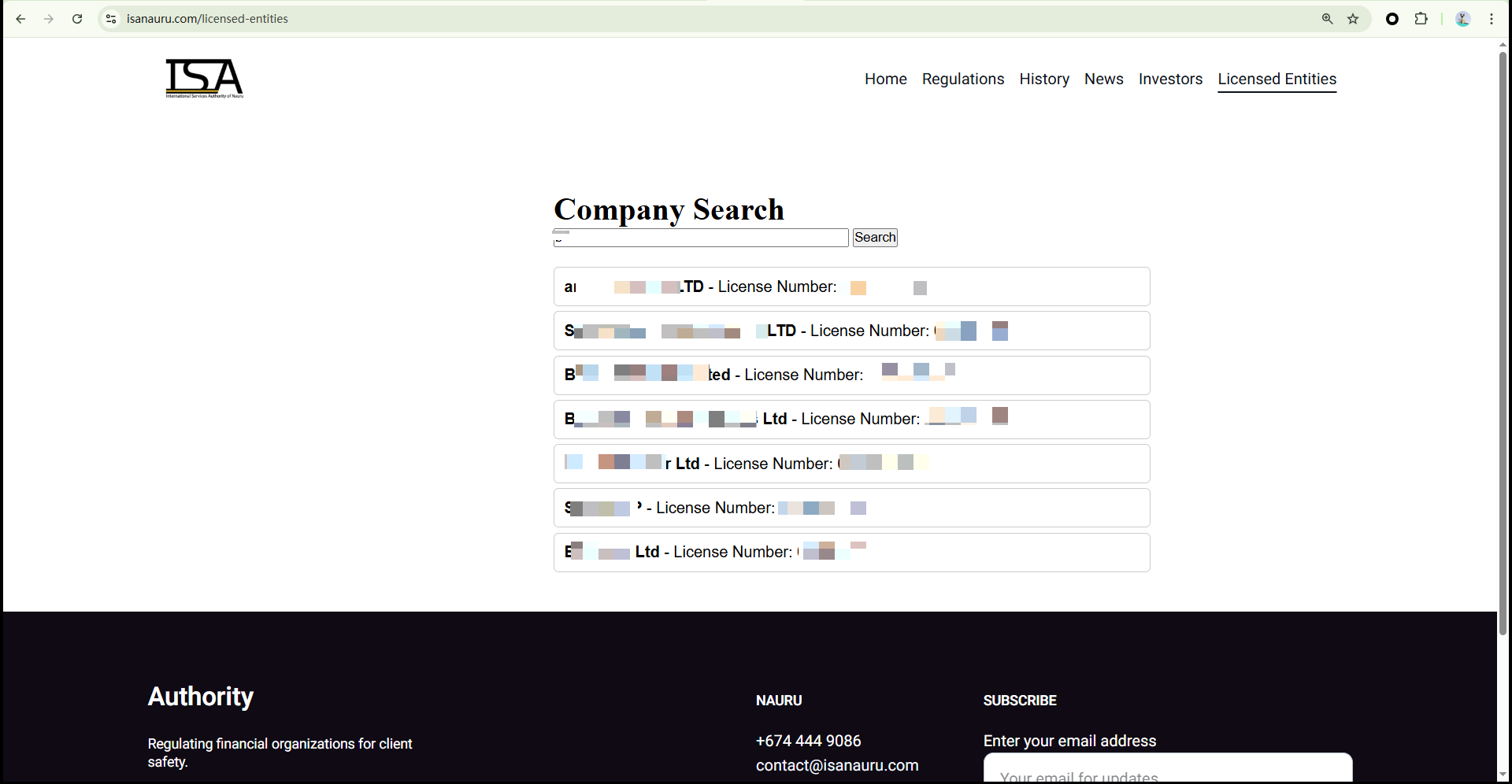The width and height of the screenshot is (1512, 784).
Task: Open the Chrome profile avatar
Action: click(x=1462, y=19)
